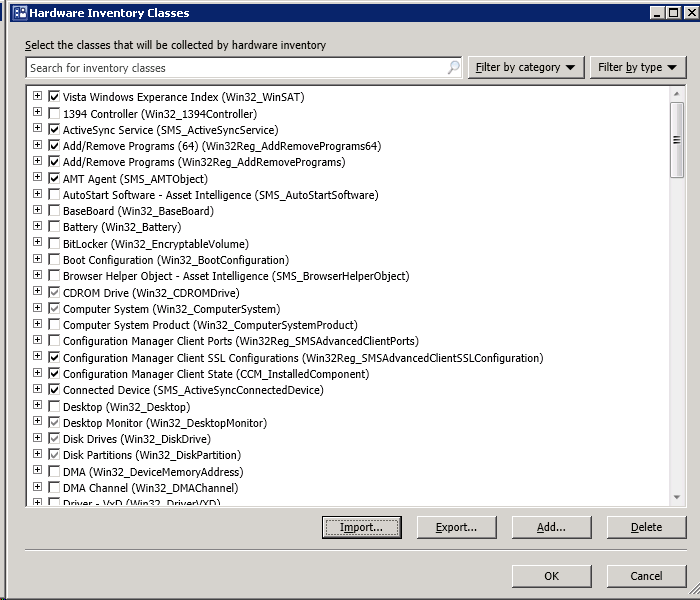Expand Disk Partitions node
This screenshot has width=700, height=600.
click(38, 454)
